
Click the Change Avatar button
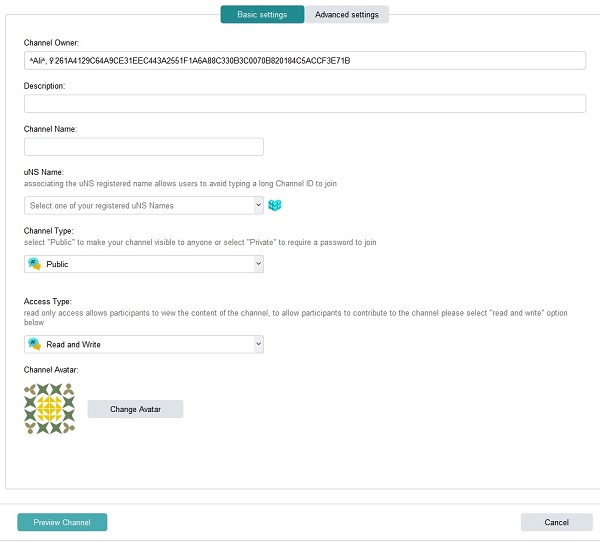point(135,409)
